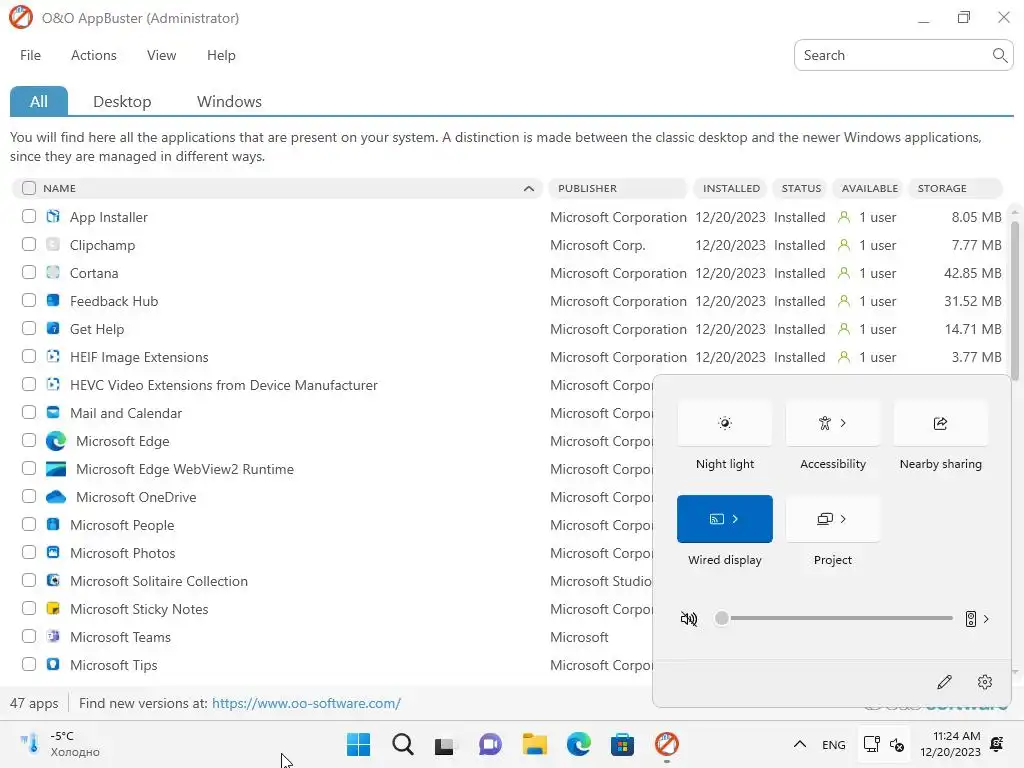Open sound output device chevron

click(985, 618)
